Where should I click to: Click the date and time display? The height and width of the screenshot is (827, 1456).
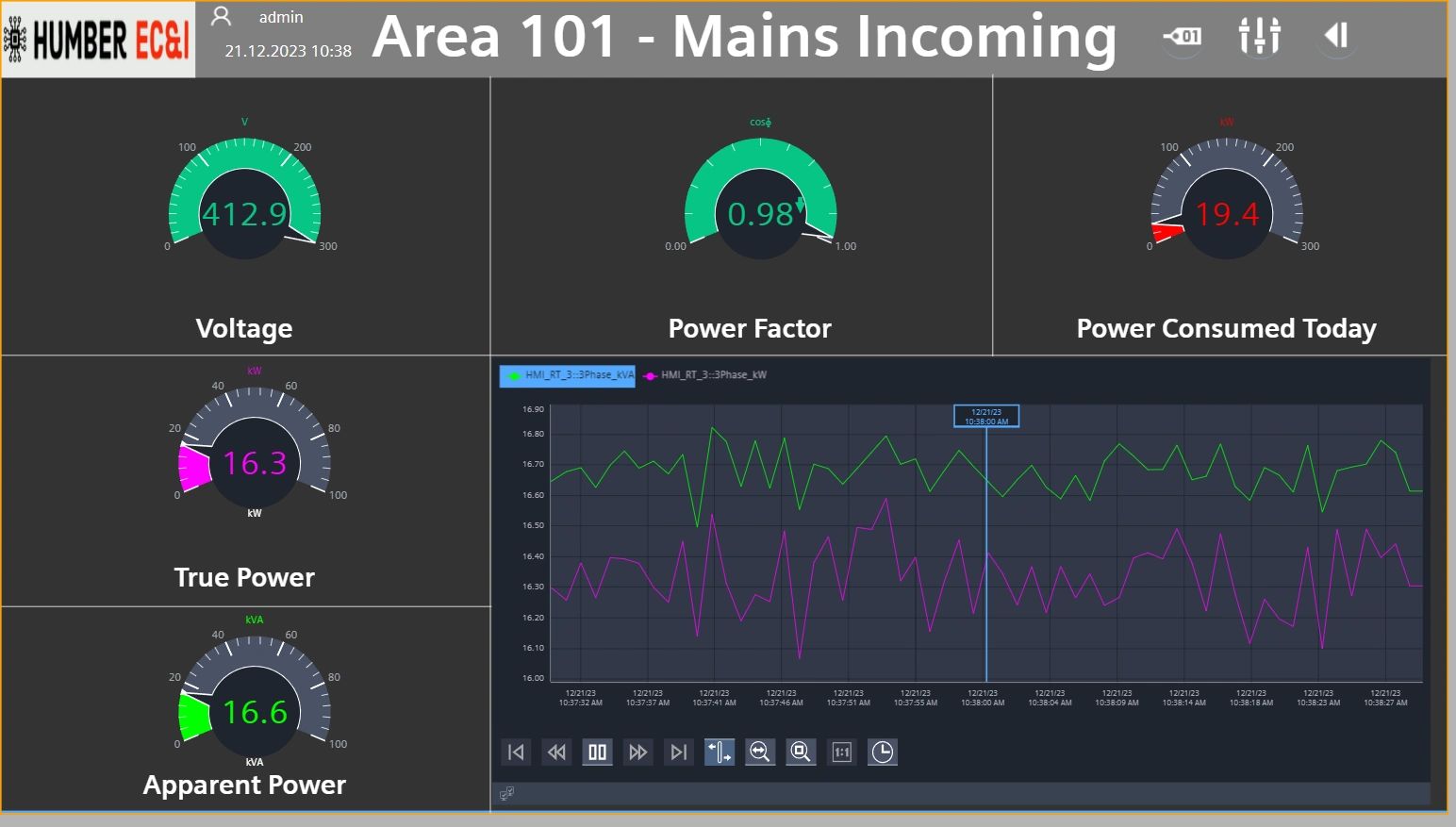pyautogui.click(x=287, y=51)
